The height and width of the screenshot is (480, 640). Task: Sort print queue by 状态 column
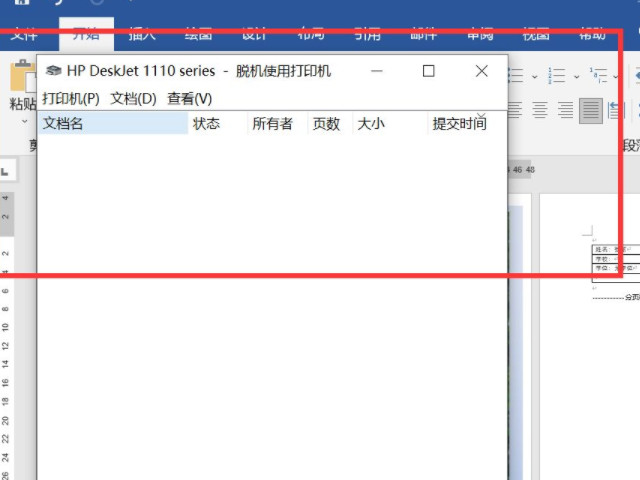218,123
